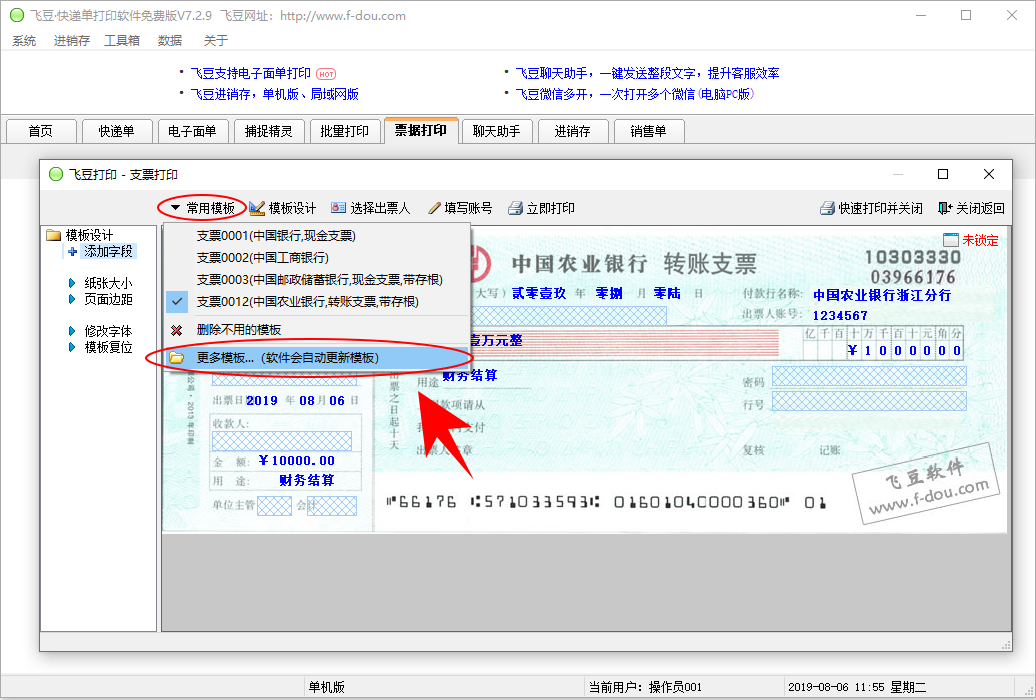
Task: Click the account number 1234567
Action: click(x=840, y=315)
